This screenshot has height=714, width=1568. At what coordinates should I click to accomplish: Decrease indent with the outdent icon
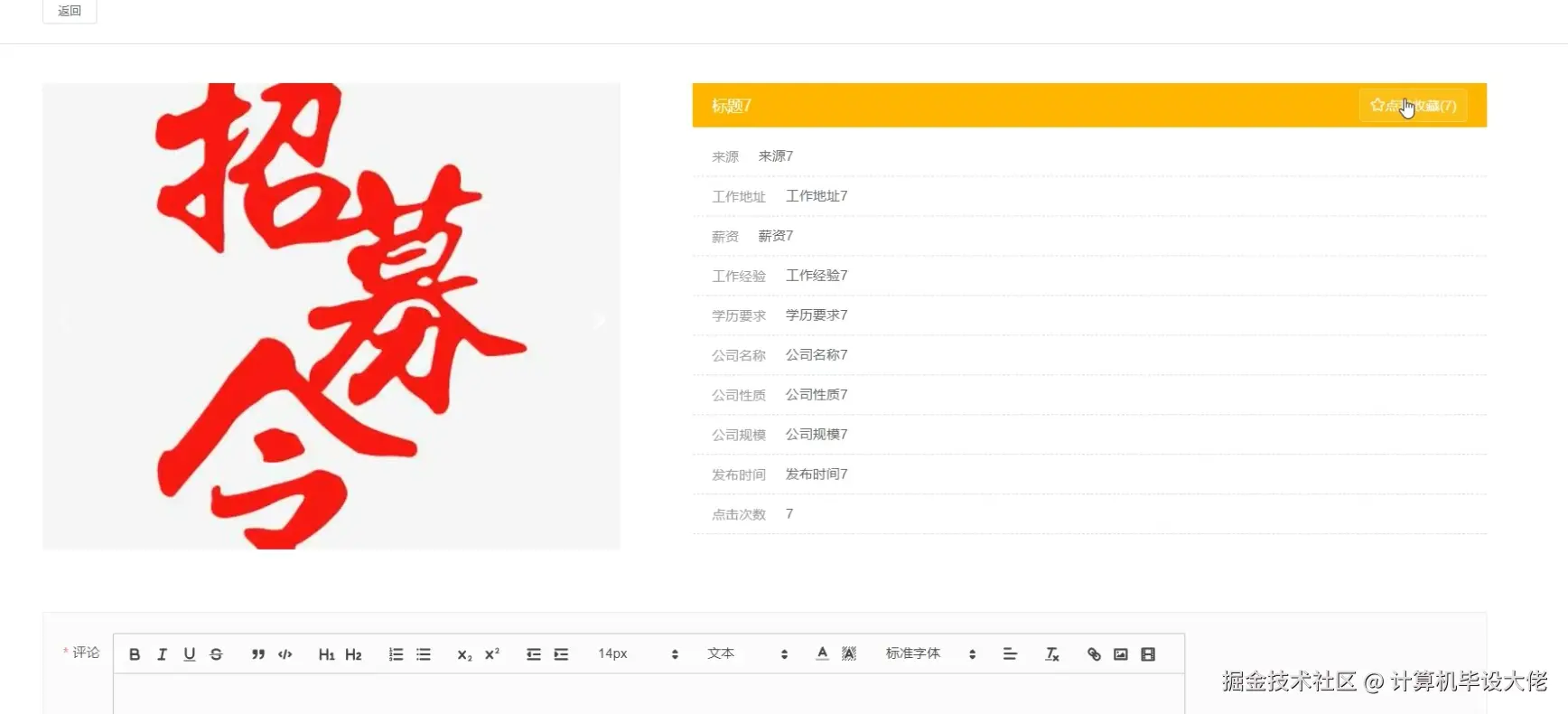click(x=534, y=654)
